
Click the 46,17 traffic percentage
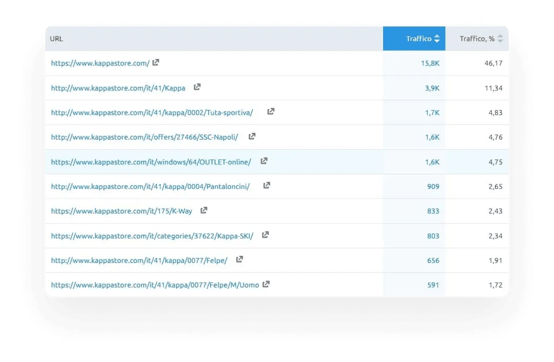[494, 63]
